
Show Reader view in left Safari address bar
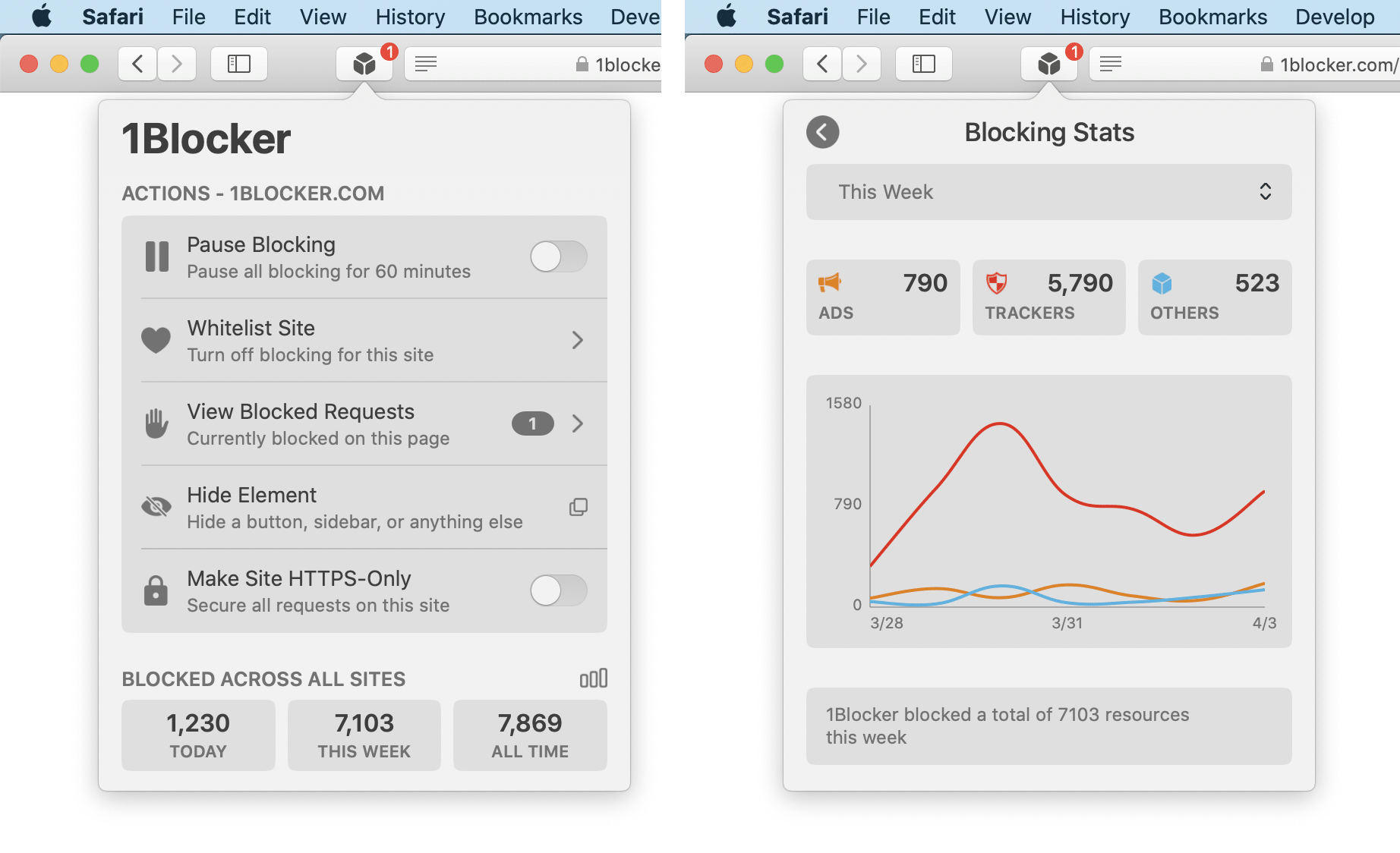tap(426, 64)
